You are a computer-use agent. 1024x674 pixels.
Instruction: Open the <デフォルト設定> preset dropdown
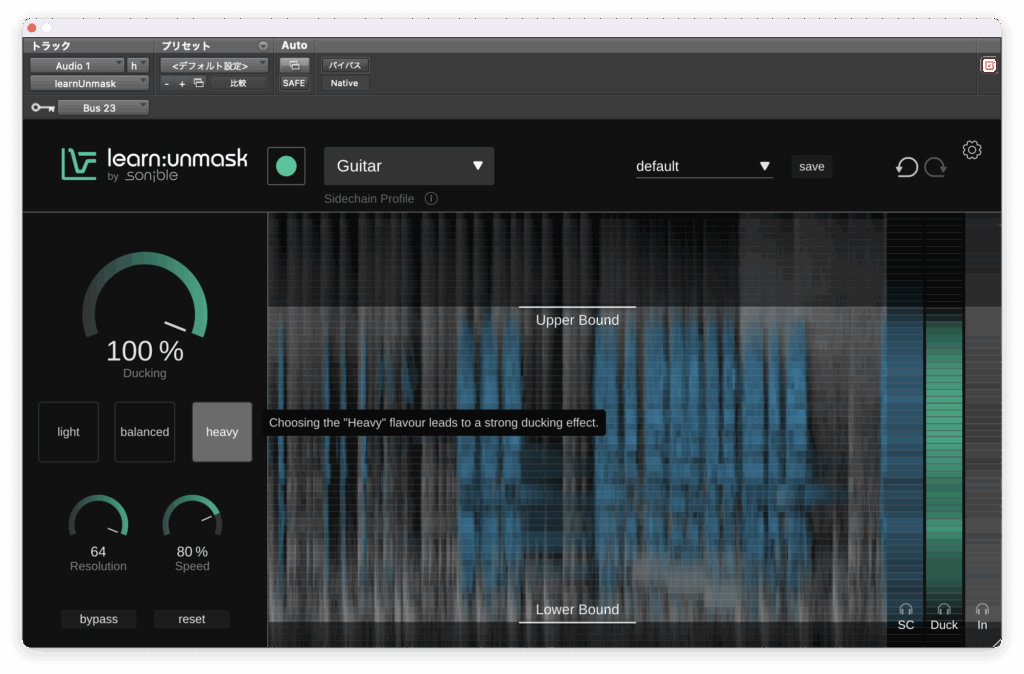coord(214,65)
